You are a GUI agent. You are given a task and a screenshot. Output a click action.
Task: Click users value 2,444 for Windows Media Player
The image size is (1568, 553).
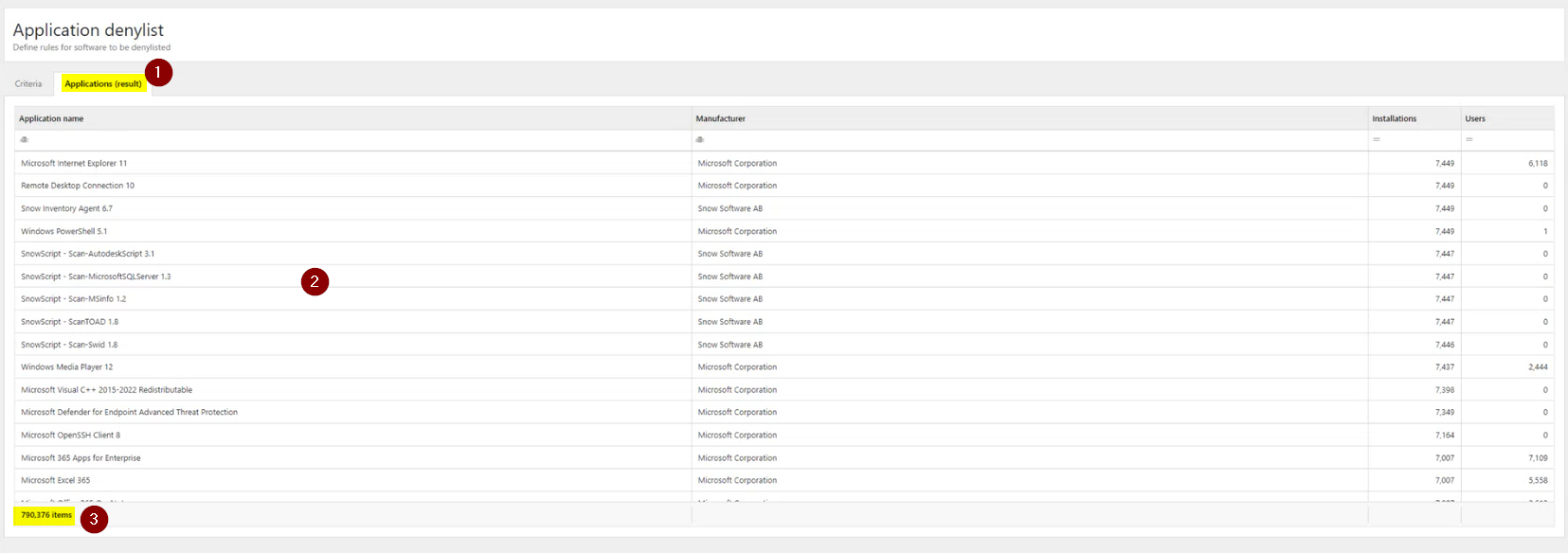[x=1538, y=367]
